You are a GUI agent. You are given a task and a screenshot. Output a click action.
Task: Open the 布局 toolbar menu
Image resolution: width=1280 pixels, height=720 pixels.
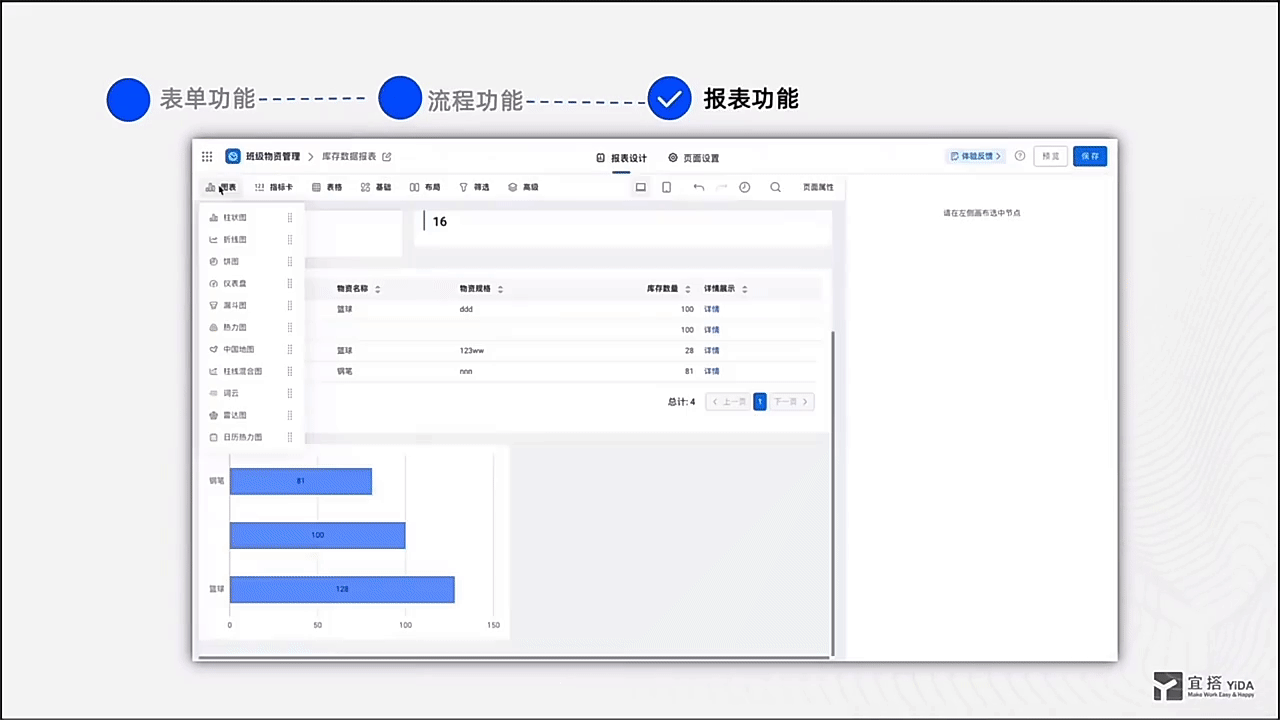coord(425,187)
